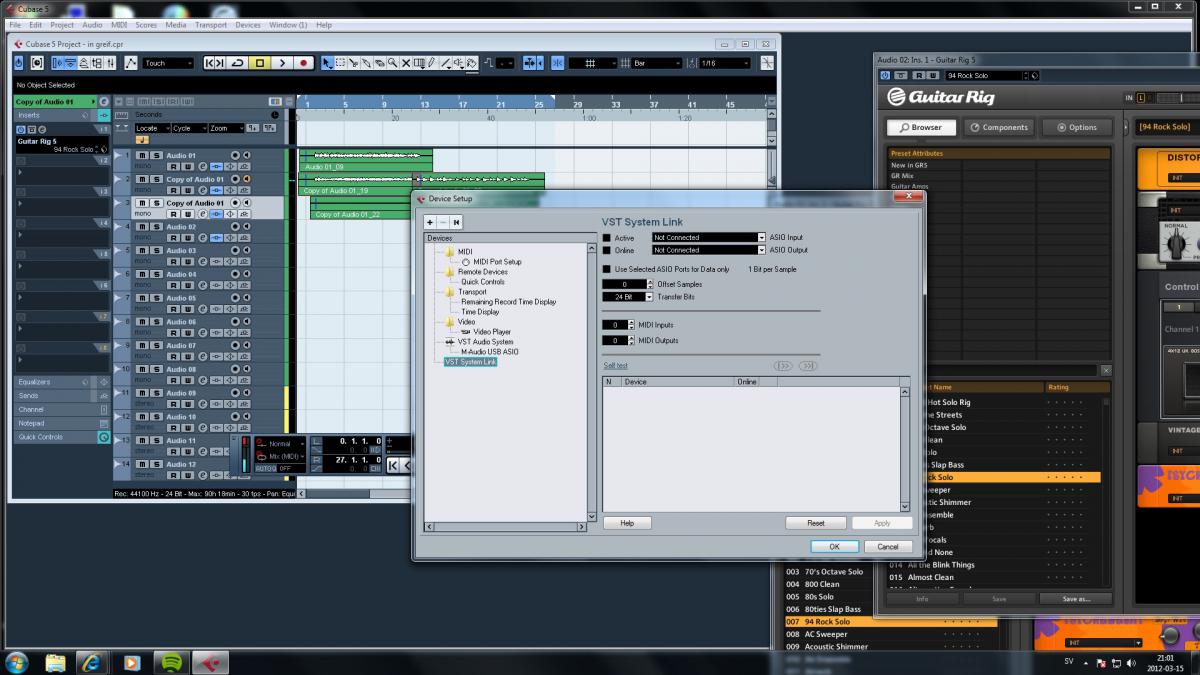Open the 94 Rock Solo preset dropdown in plugin header
The width and height of the screenshot is (1200, 675).
987,75
